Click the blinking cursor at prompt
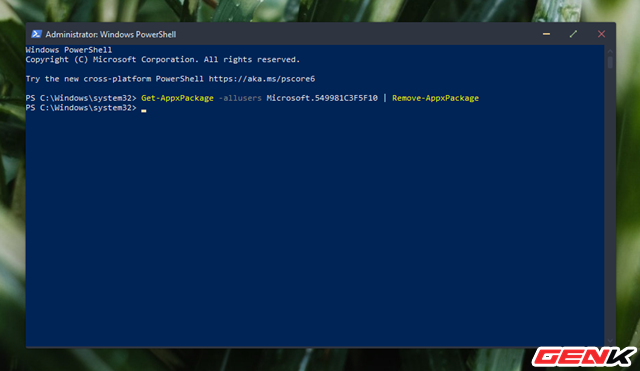The width and height of the screenshot is (640, 371). pyautogui.click(x=144, y=110)
